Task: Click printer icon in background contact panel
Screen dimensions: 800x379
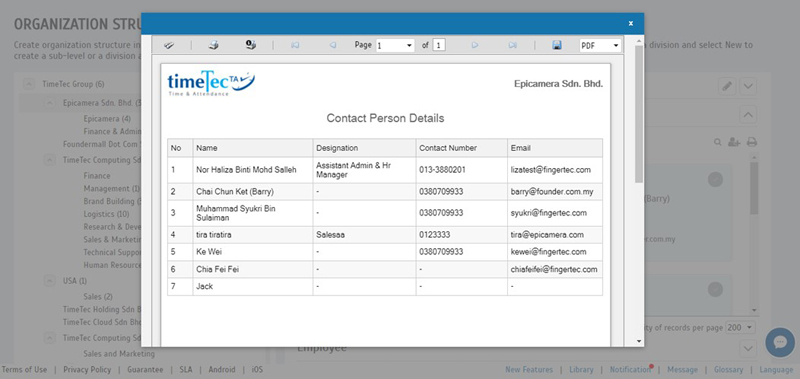Action: (x=752, y=142)
